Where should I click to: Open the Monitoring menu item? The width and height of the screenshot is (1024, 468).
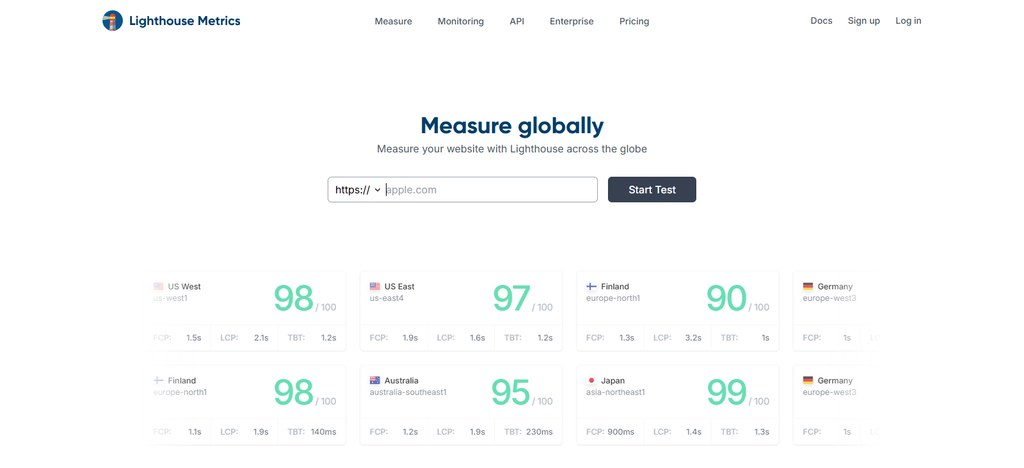(460, 22)
